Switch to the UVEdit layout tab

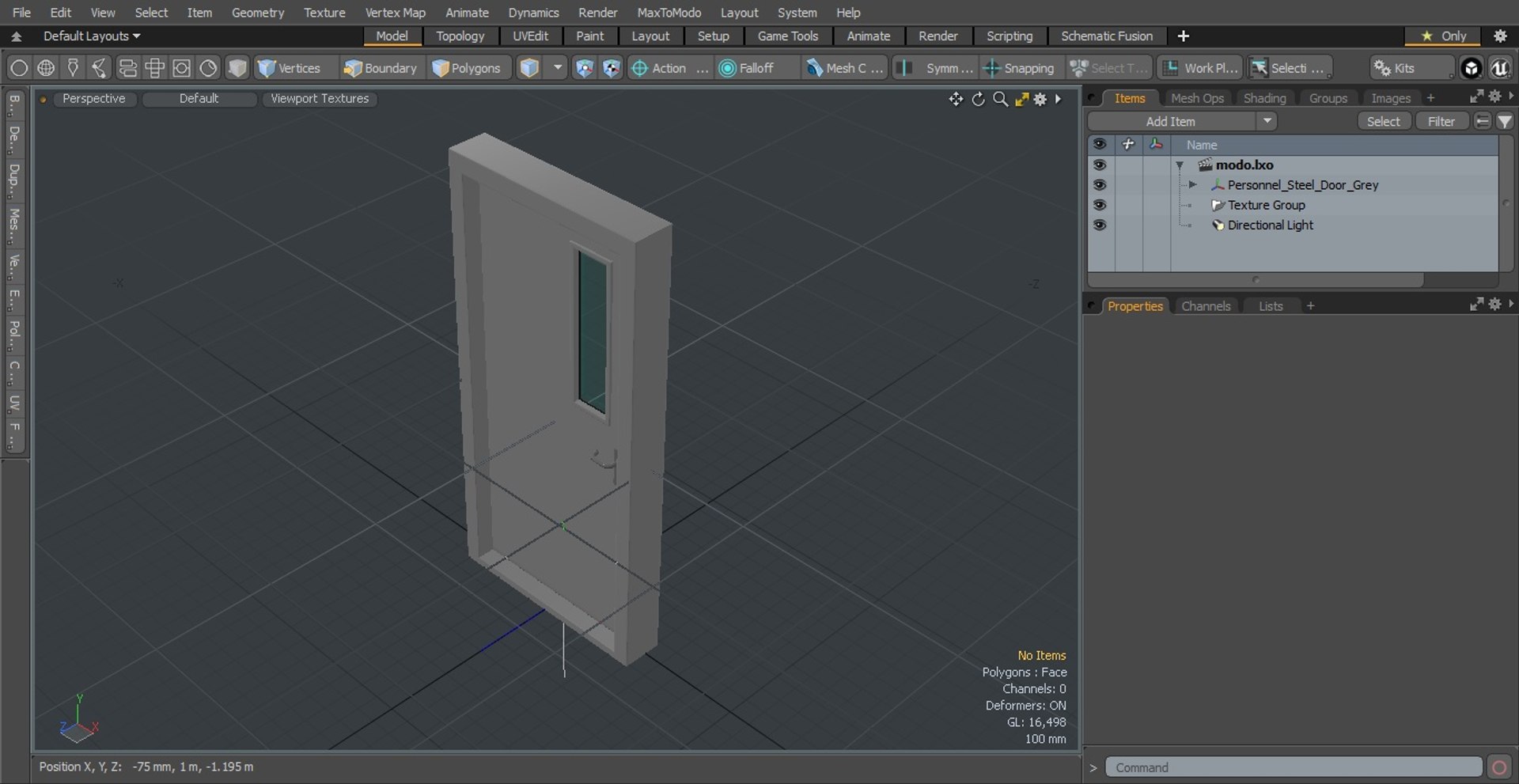[530, 36]
